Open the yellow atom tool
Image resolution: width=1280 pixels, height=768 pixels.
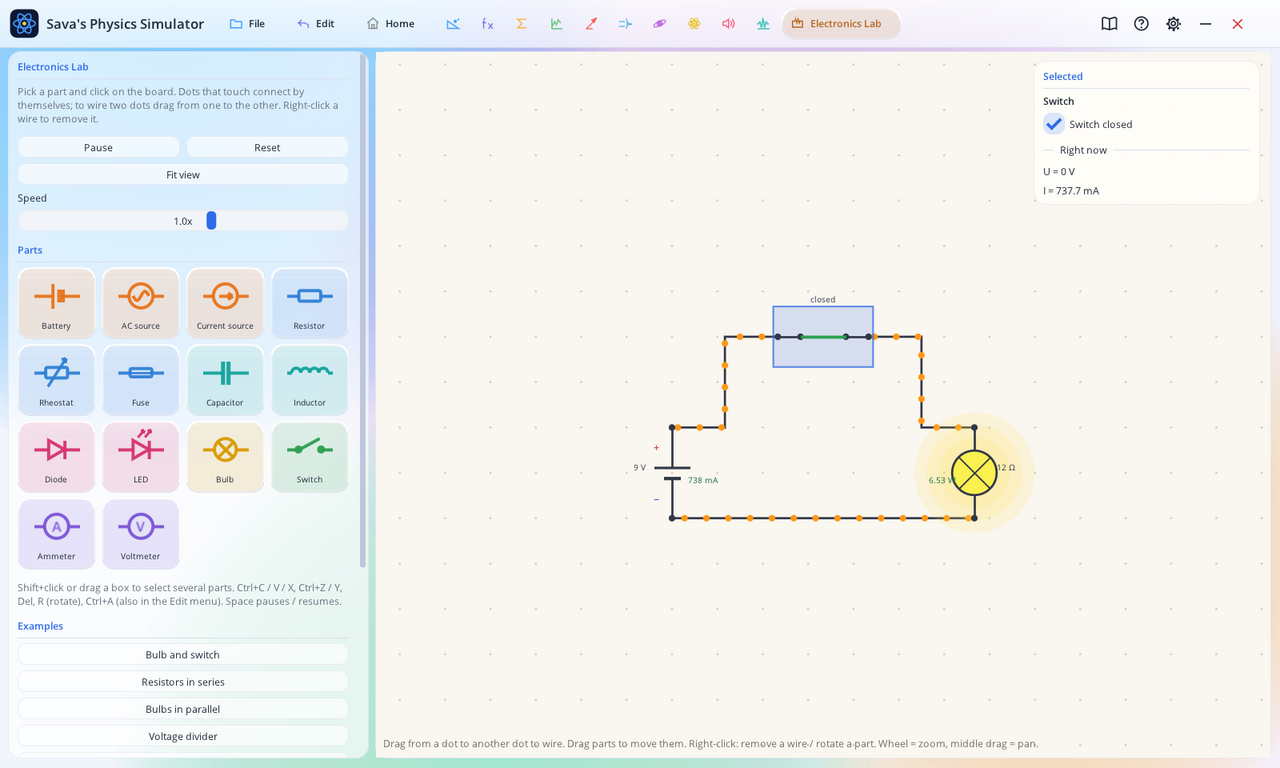694,24
